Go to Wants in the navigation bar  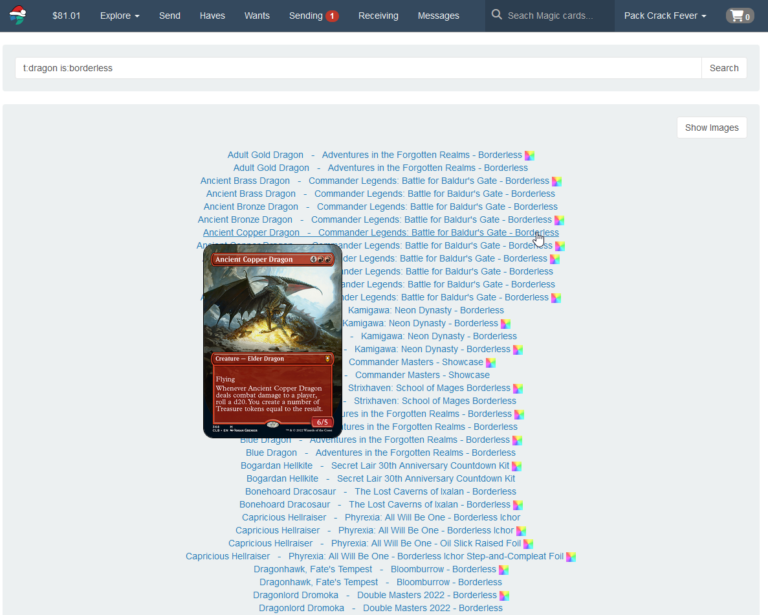point(257,16)
